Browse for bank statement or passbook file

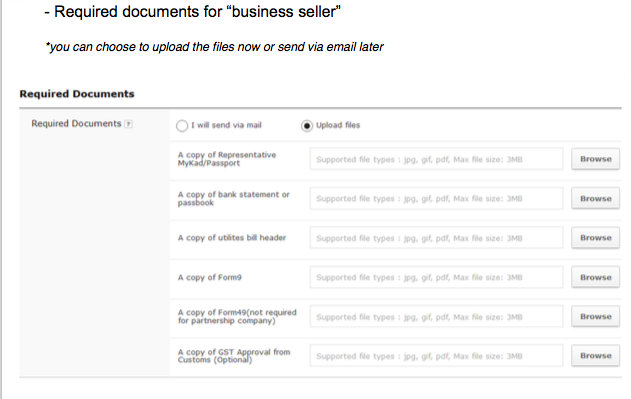point(595,198)
